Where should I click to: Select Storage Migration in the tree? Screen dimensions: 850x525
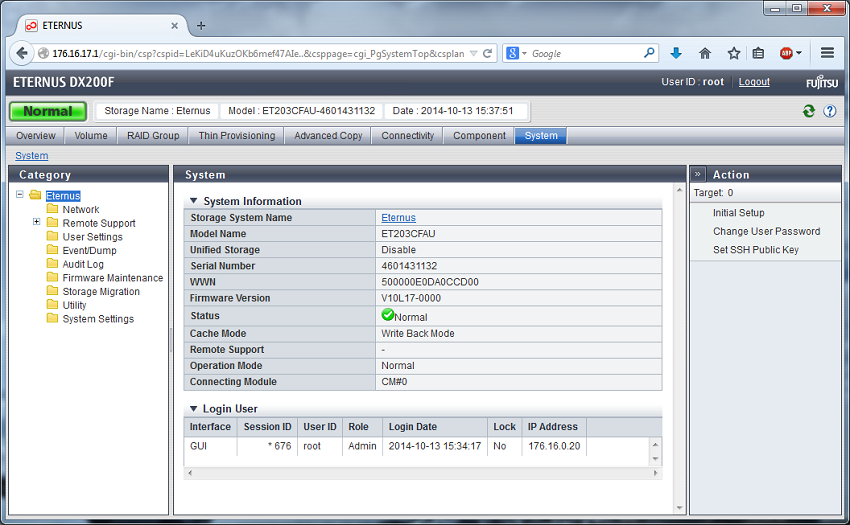point(101,291)
